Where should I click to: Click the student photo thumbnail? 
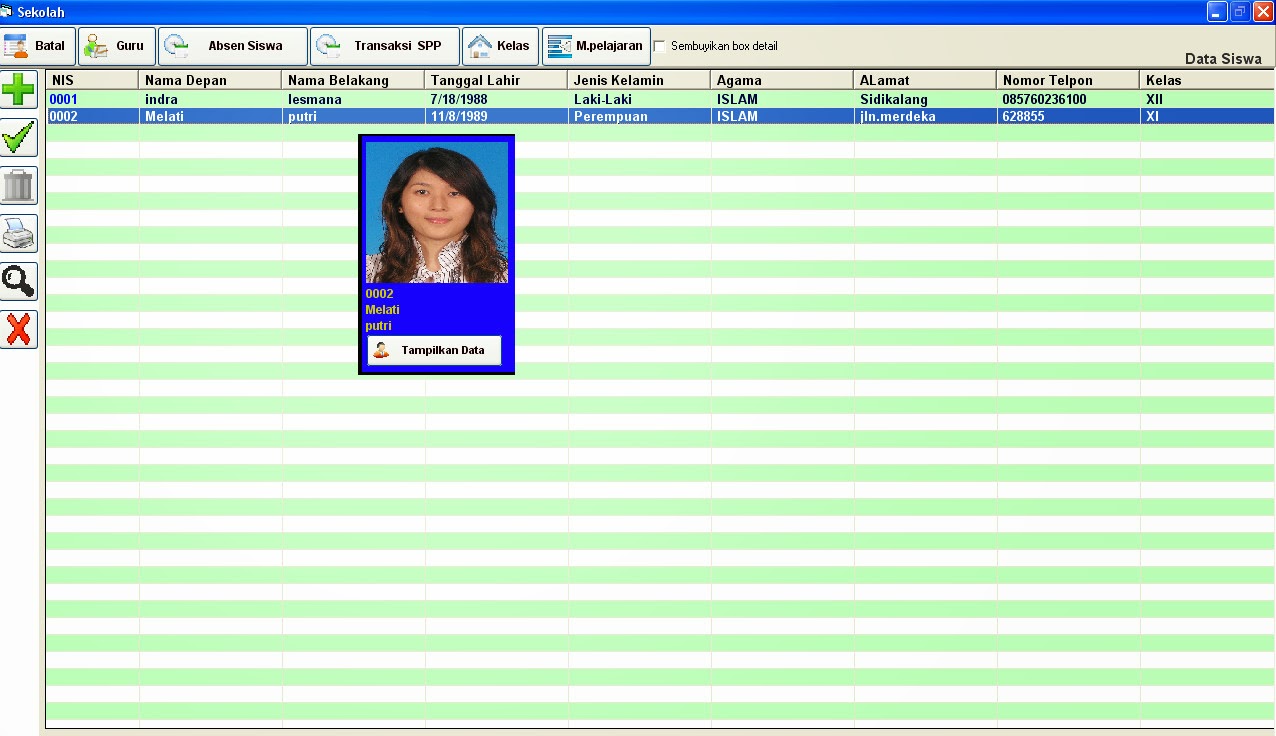pos(437,212)
